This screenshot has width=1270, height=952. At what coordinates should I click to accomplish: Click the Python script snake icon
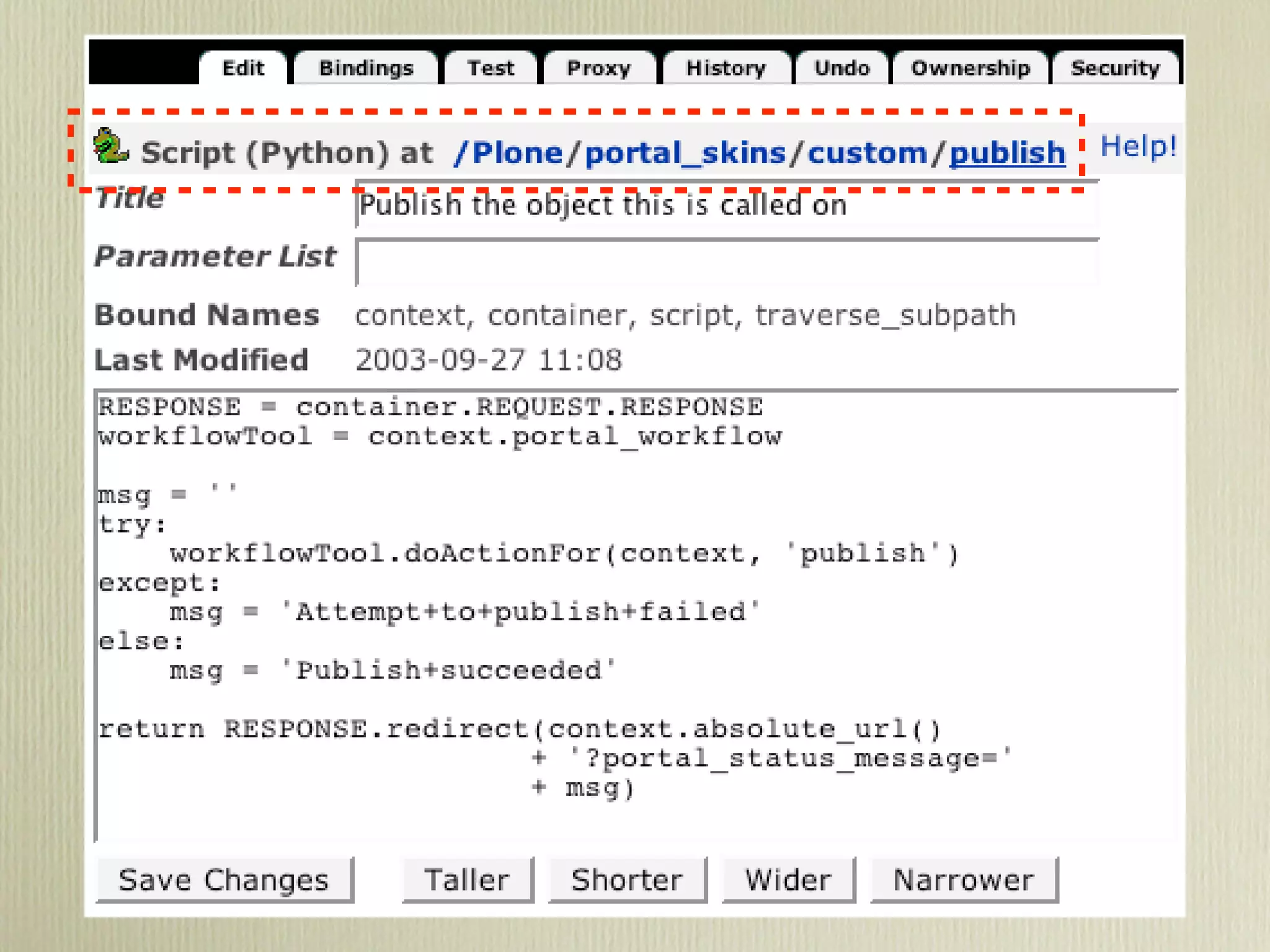point(110,147)
